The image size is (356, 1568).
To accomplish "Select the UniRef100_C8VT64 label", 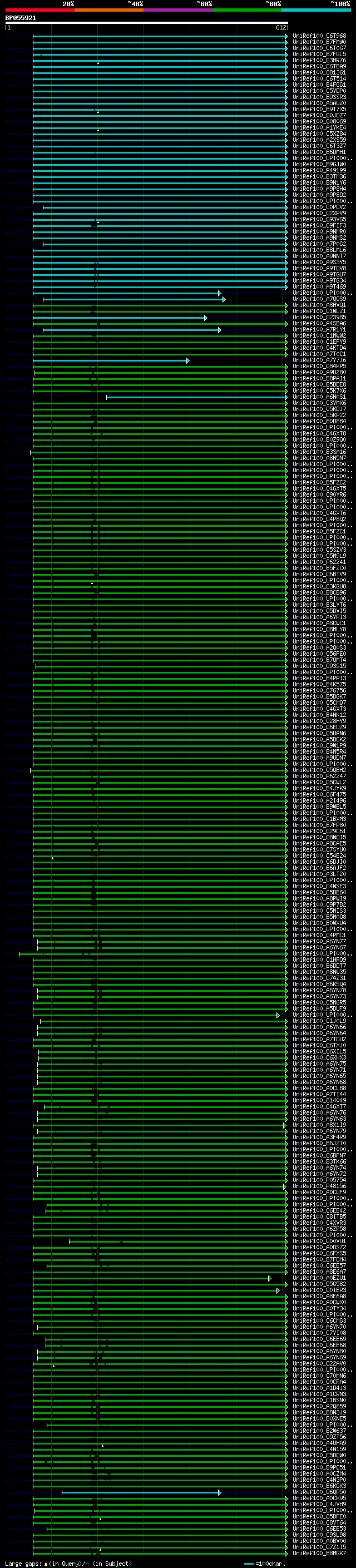I will pos(319,1522).
